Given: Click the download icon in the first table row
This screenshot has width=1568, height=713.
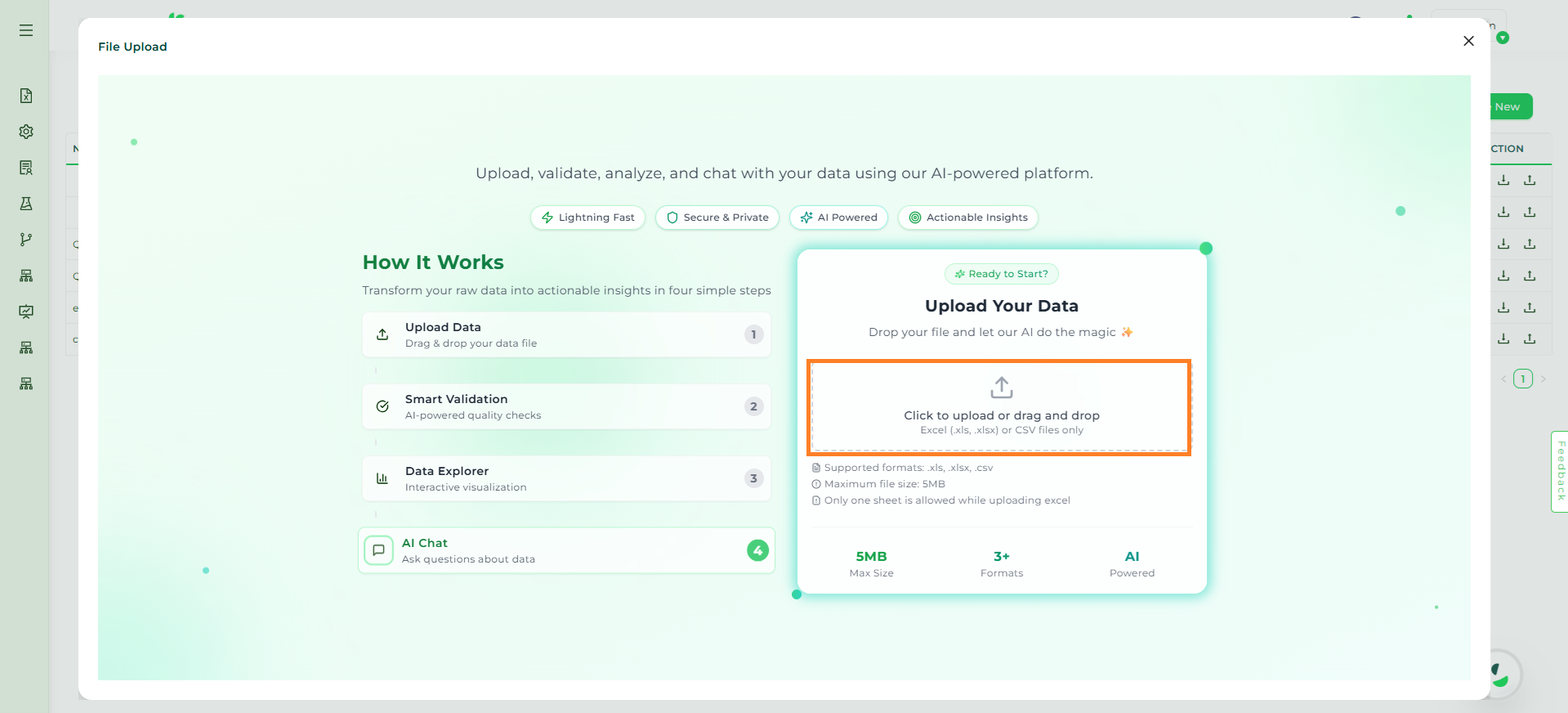Looking at the screenshot, I should (1503, 180).
